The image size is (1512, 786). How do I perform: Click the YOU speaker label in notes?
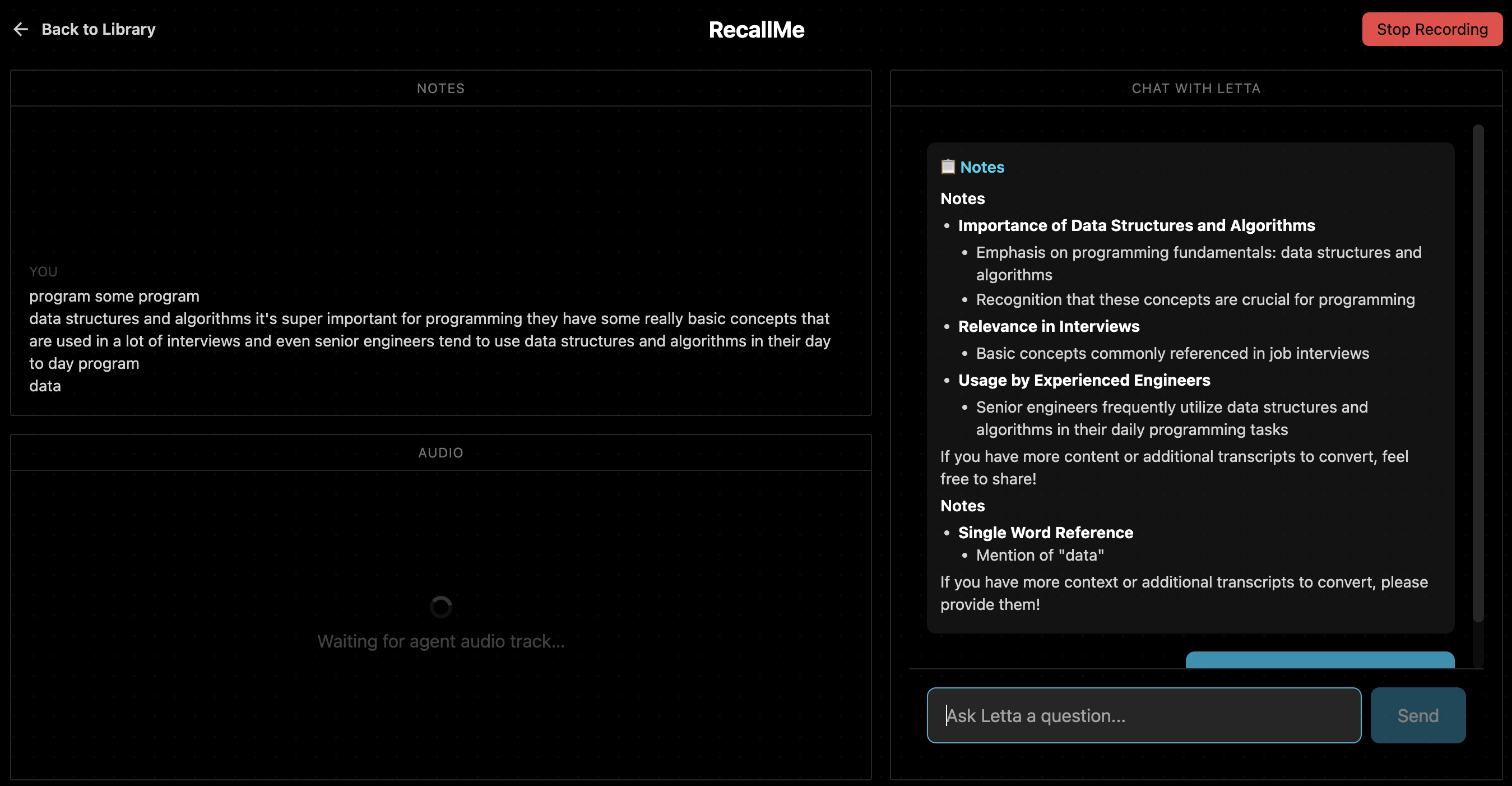(44, 272)
